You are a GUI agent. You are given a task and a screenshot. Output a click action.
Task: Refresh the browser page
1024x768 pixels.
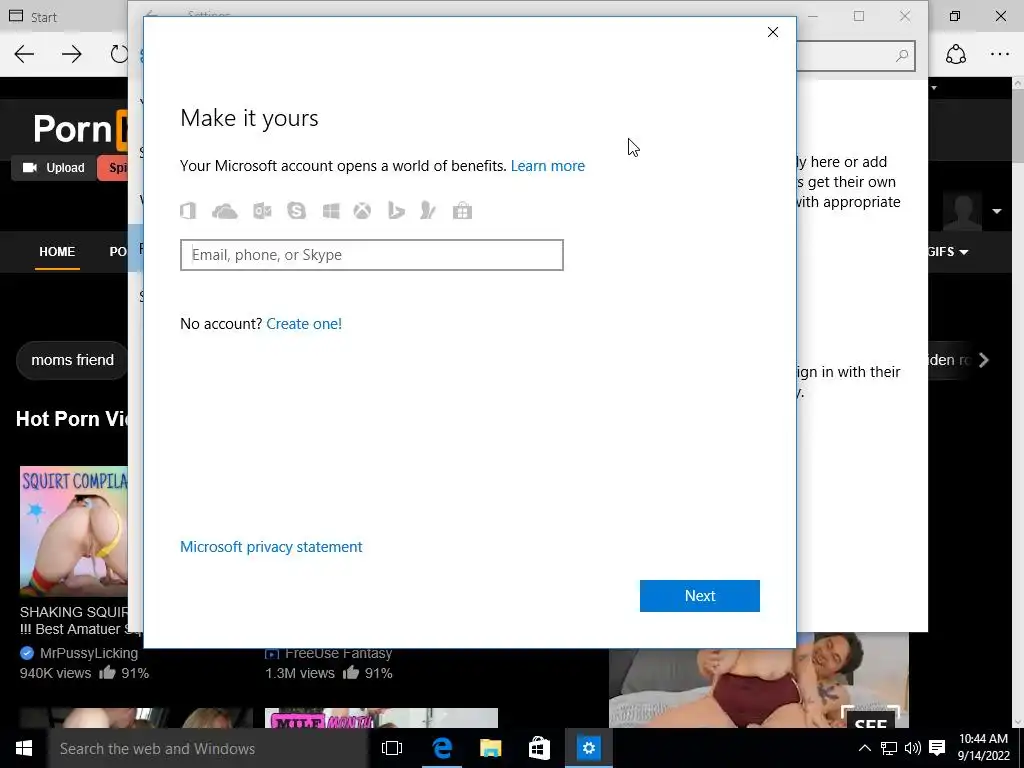click(119, 54)
